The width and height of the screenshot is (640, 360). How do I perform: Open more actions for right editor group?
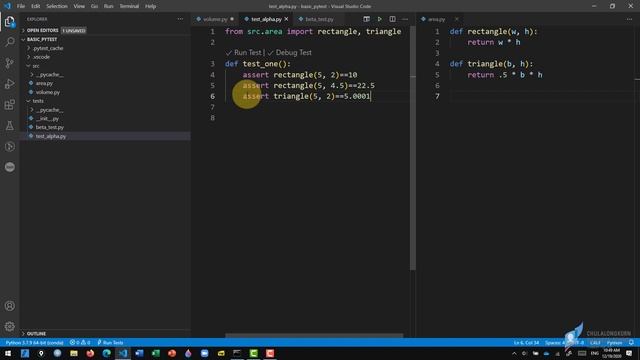pyautogui.click(x=629, y=19)
